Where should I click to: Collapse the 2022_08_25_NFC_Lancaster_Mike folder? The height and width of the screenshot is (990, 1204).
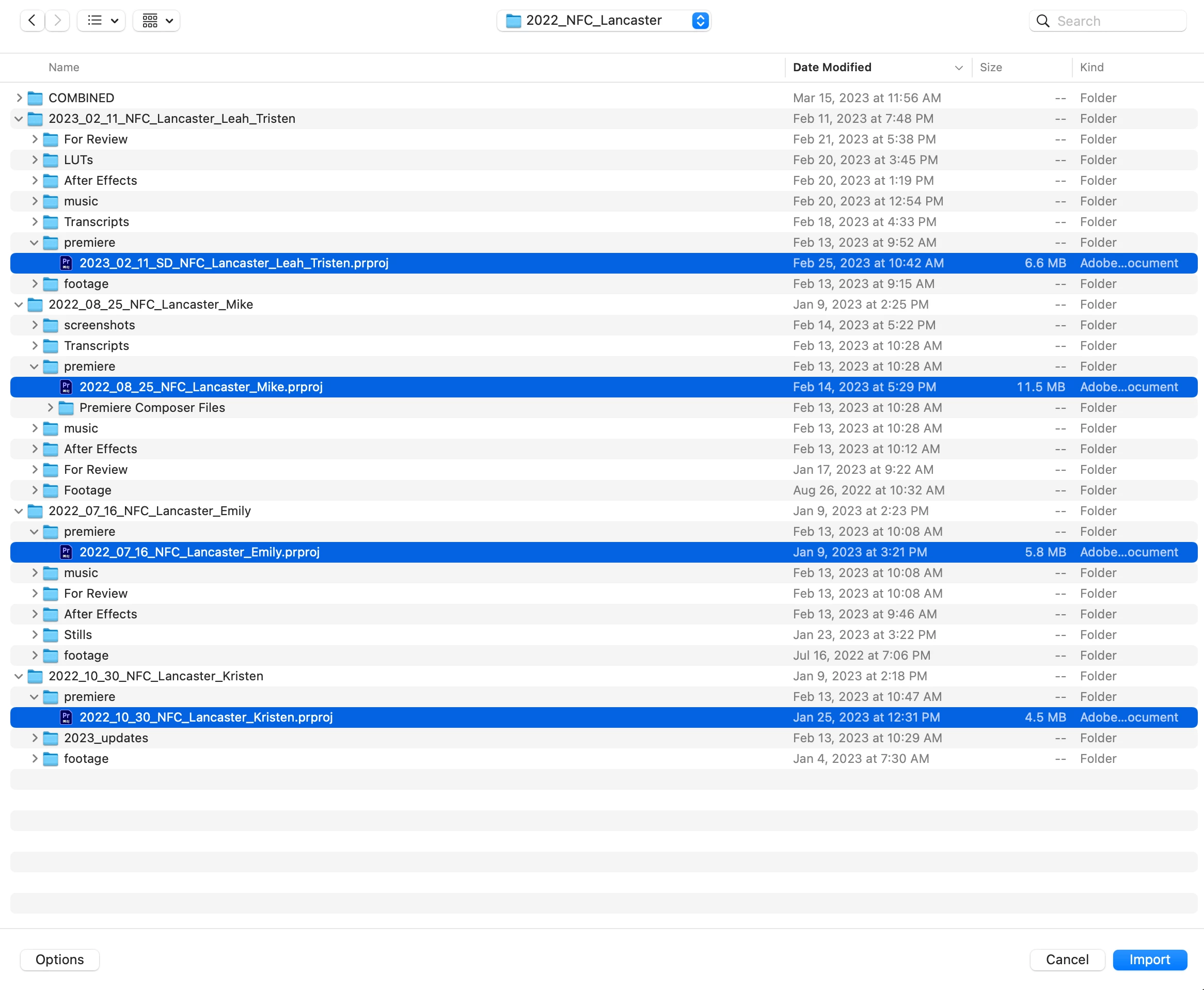19,305
